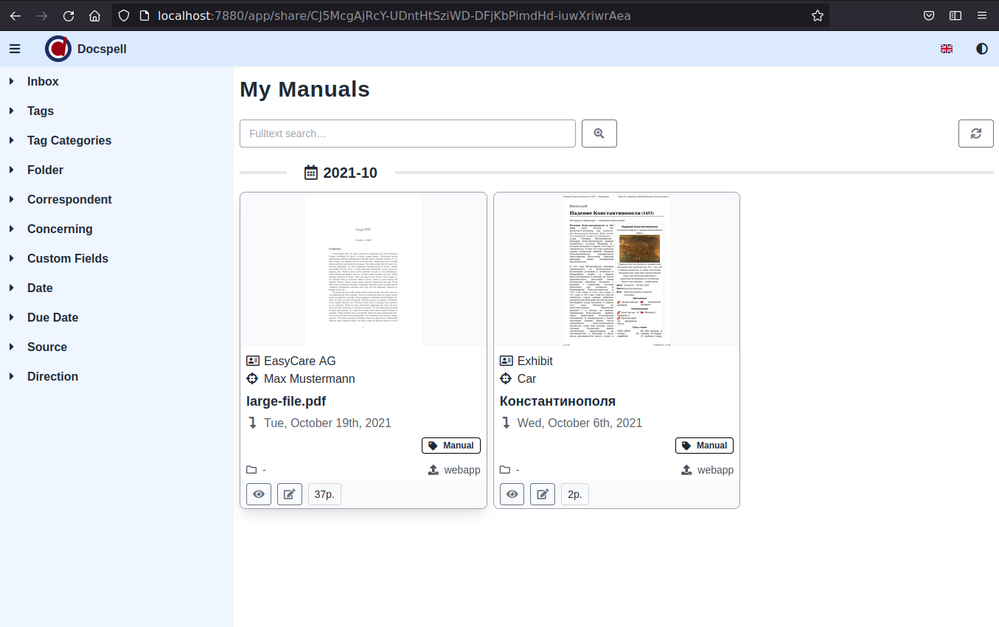This screenshot has height=627, width=999.
Task: Click the fulltext search magnifier button
Action: [x=599, y=134]
